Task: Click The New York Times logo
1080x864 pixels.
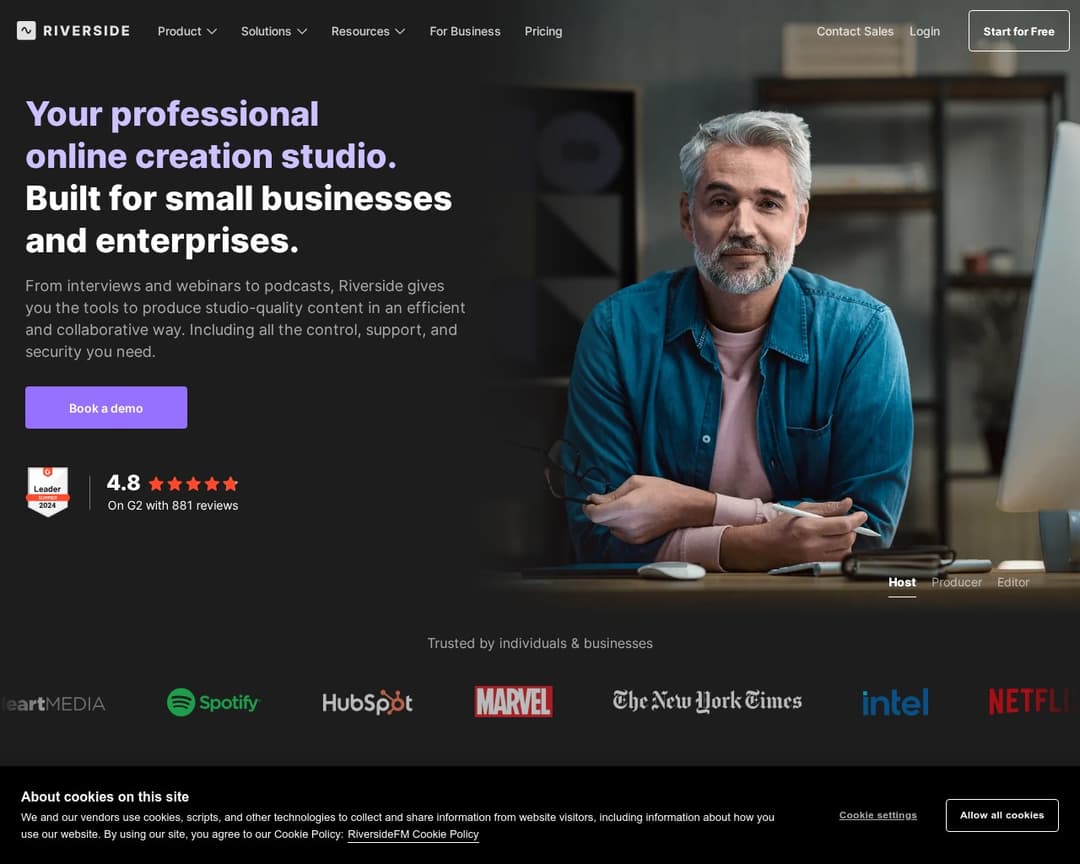Action: click(x=707, y=701)
